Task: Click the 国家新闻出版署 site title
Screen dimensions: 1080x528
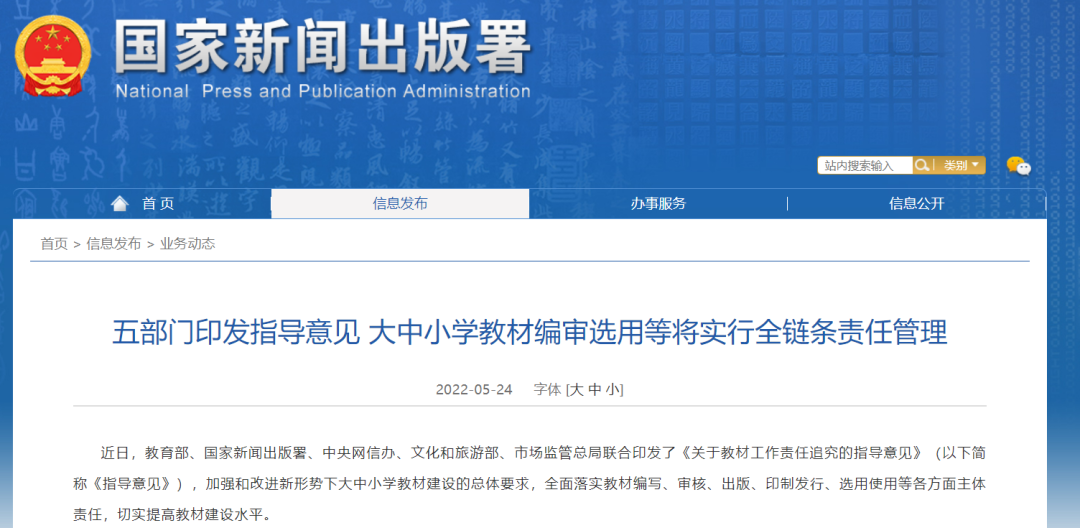Action: point(322,45)
